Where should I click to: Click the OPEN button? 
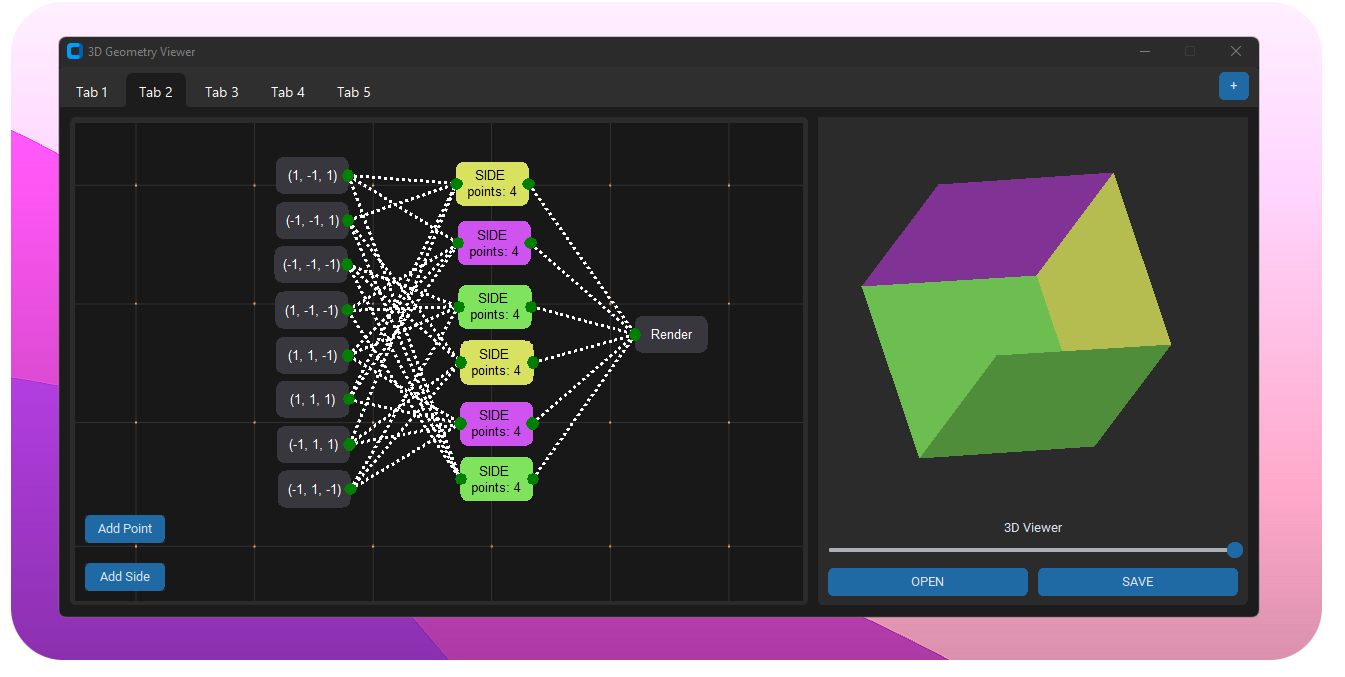(x=927, y=582)
